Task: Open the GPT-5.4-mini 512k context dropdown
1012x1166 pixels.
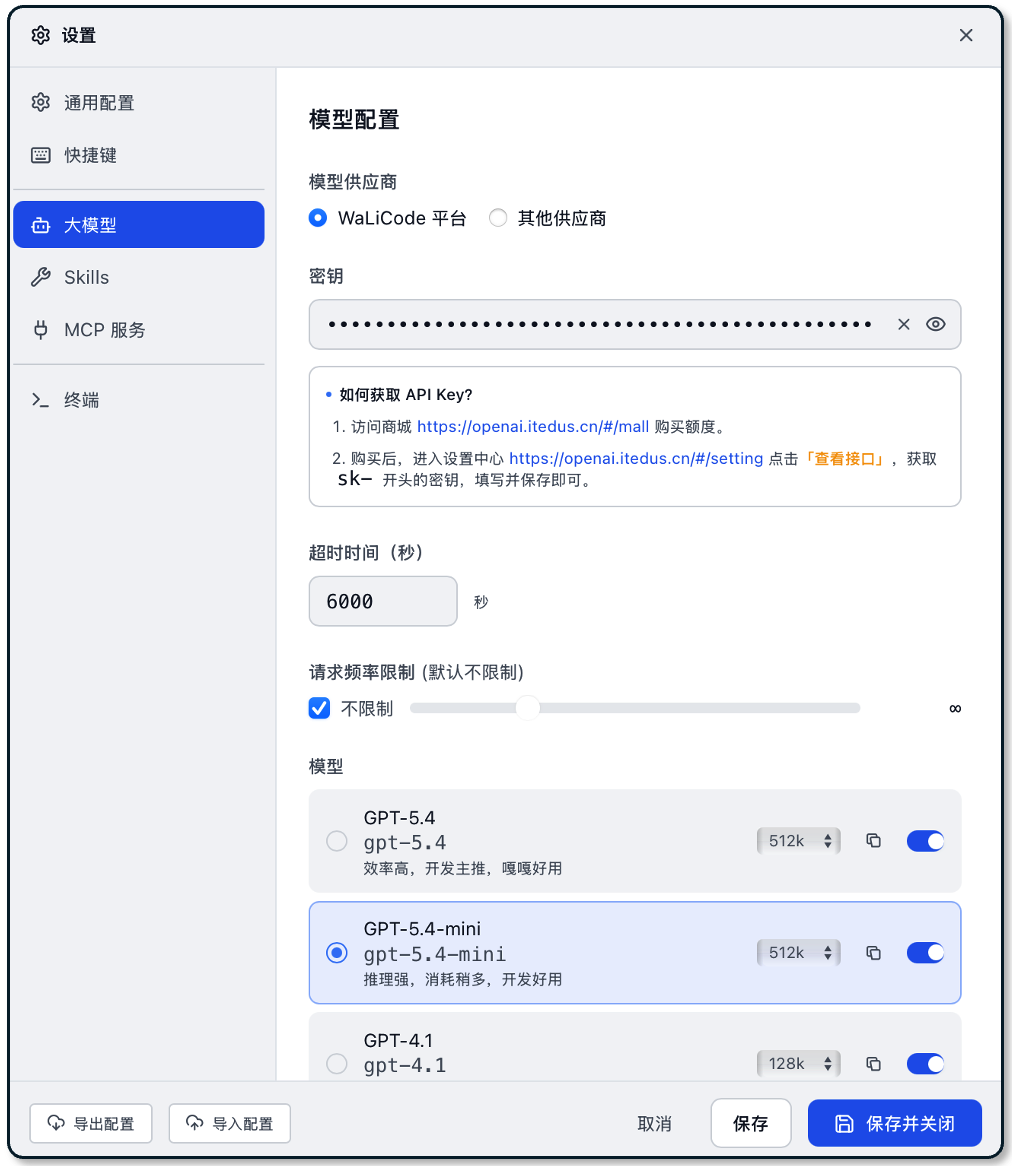Action: (x=799, y=953)
